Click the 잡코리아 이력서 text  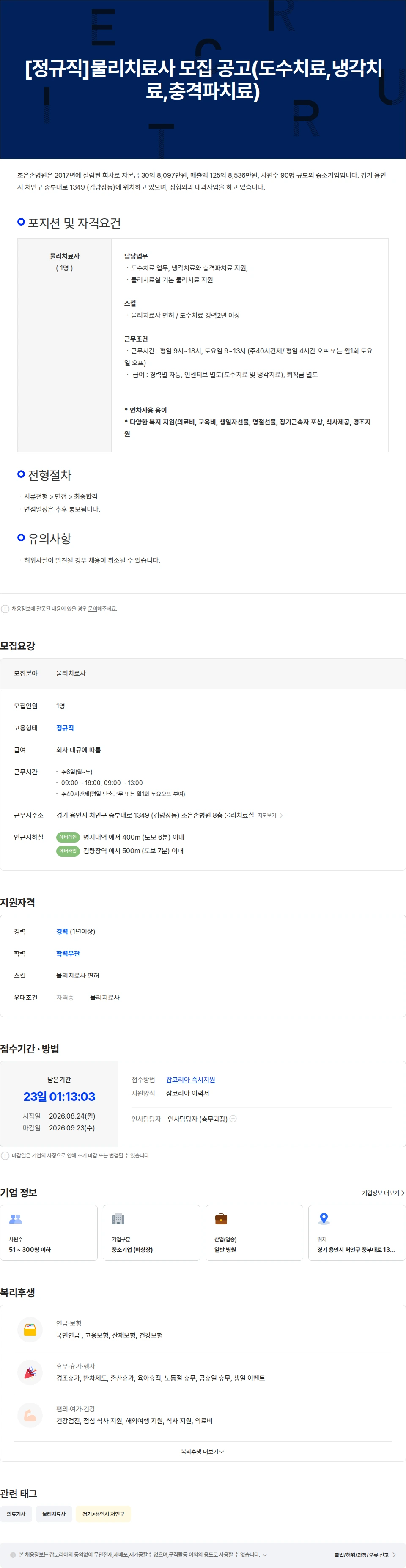pyautogui.click(x=187, y=1093)
